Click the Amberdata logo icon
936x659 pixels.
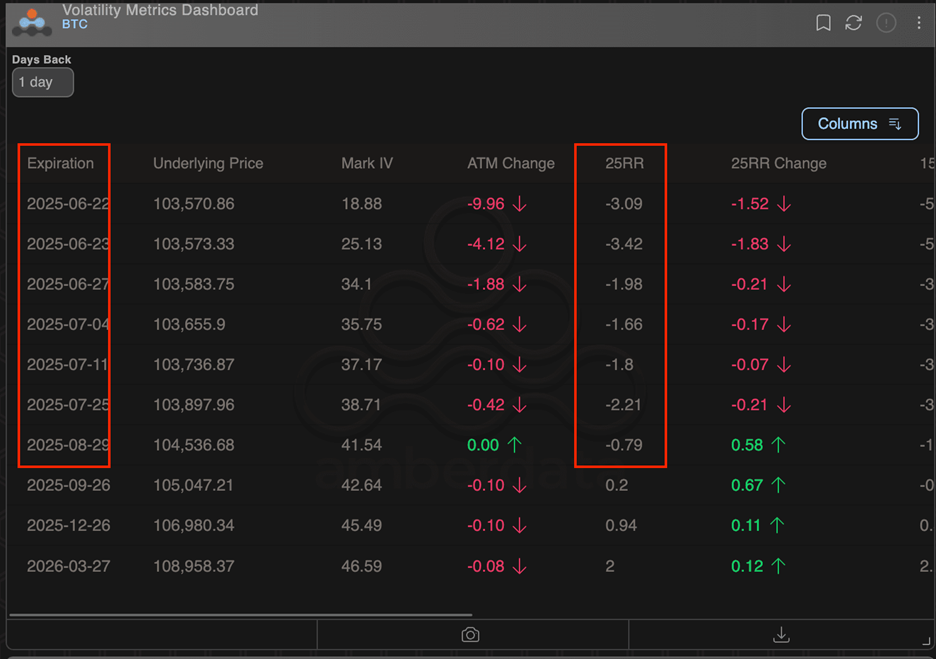32,23
